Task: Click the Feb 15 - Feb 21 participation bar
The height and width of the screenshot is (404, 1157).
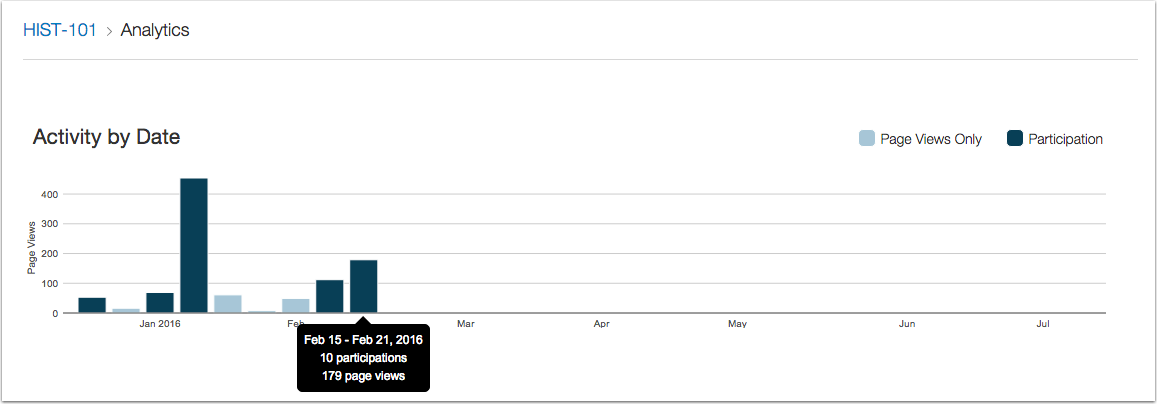Action: (364, 286)
